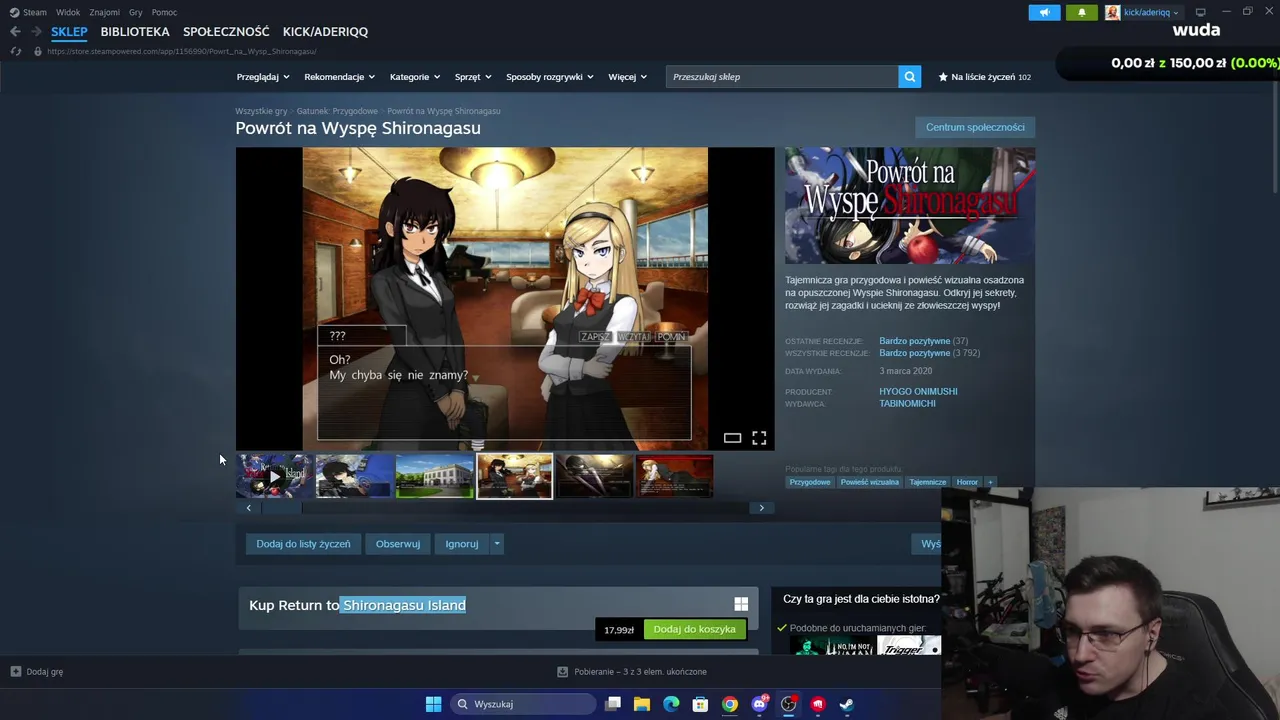Switch to the SPOŁECZNOŚĆ tab
The image size is (1280, 720).
[x=226, y=32]
